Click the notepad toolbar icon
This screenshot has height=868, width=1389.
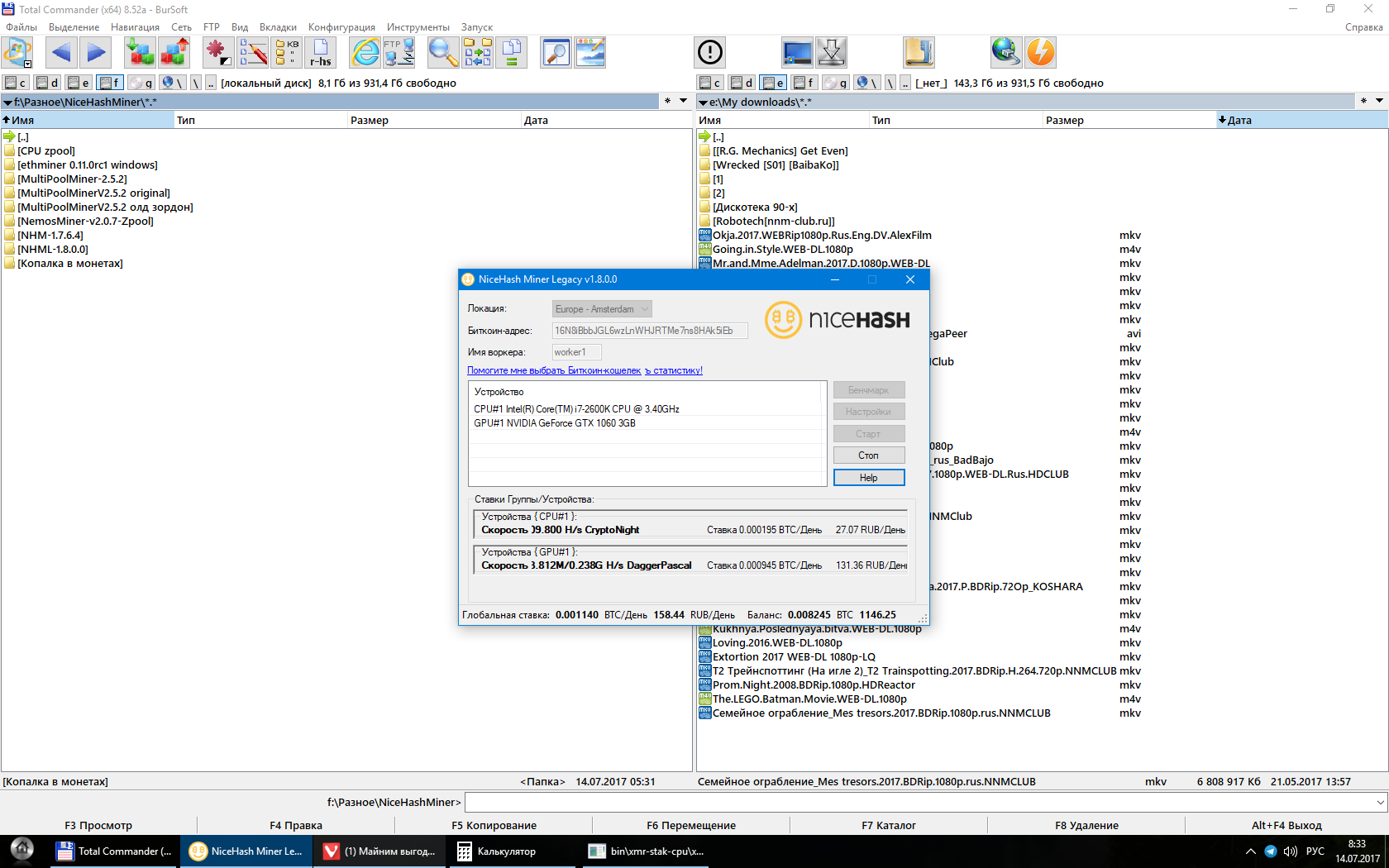tap(919, 53)
